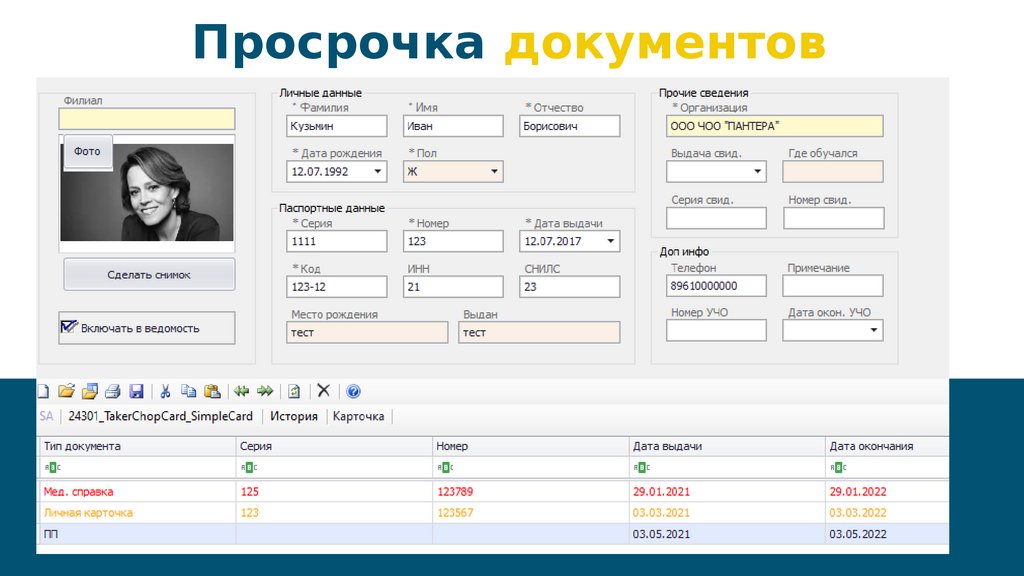This screenshot has width=1024, height=576.
Task: Click the ИНН input field
Action: [453, 287]
